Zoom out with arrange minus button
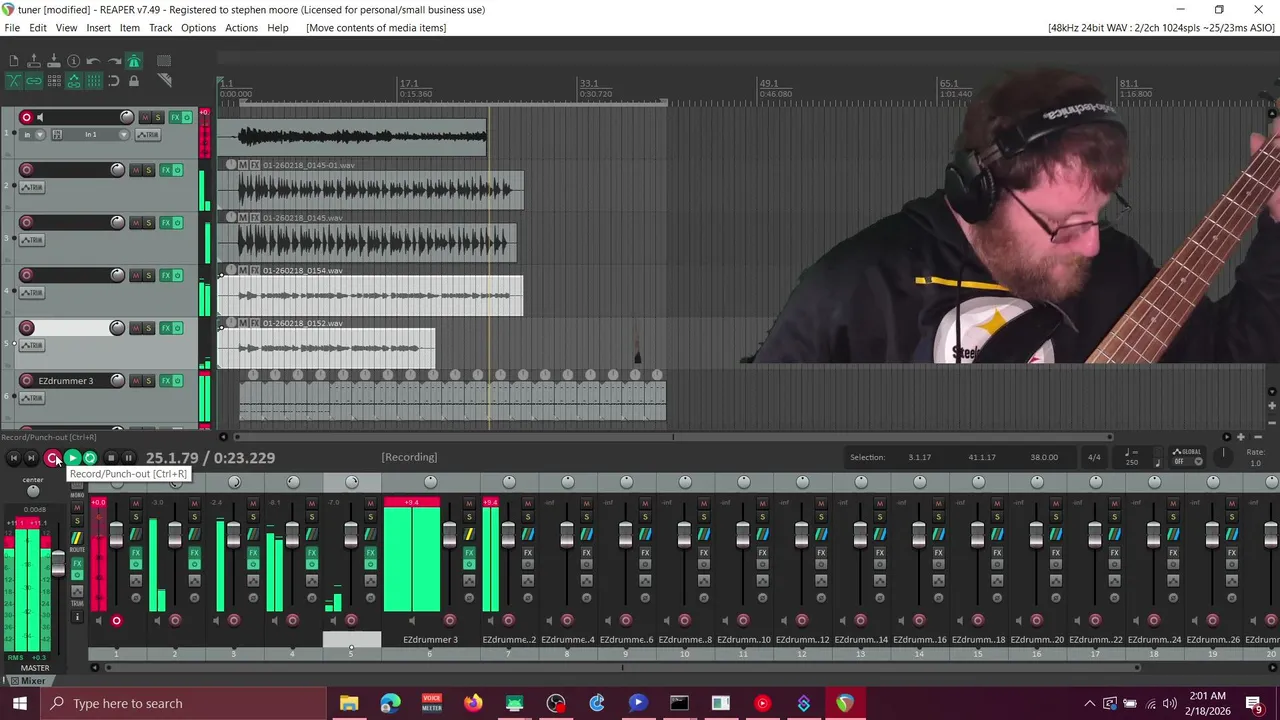This screenshot has height=720, width=1280. [1258, 437]
